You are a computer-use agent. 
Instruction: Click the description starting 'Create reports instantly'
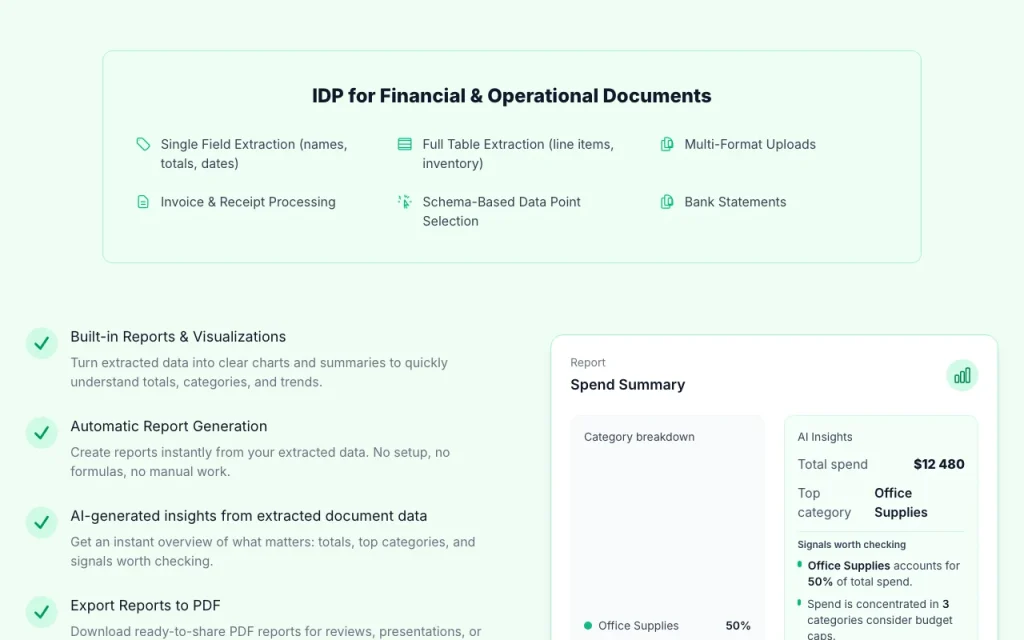(260, 462)
